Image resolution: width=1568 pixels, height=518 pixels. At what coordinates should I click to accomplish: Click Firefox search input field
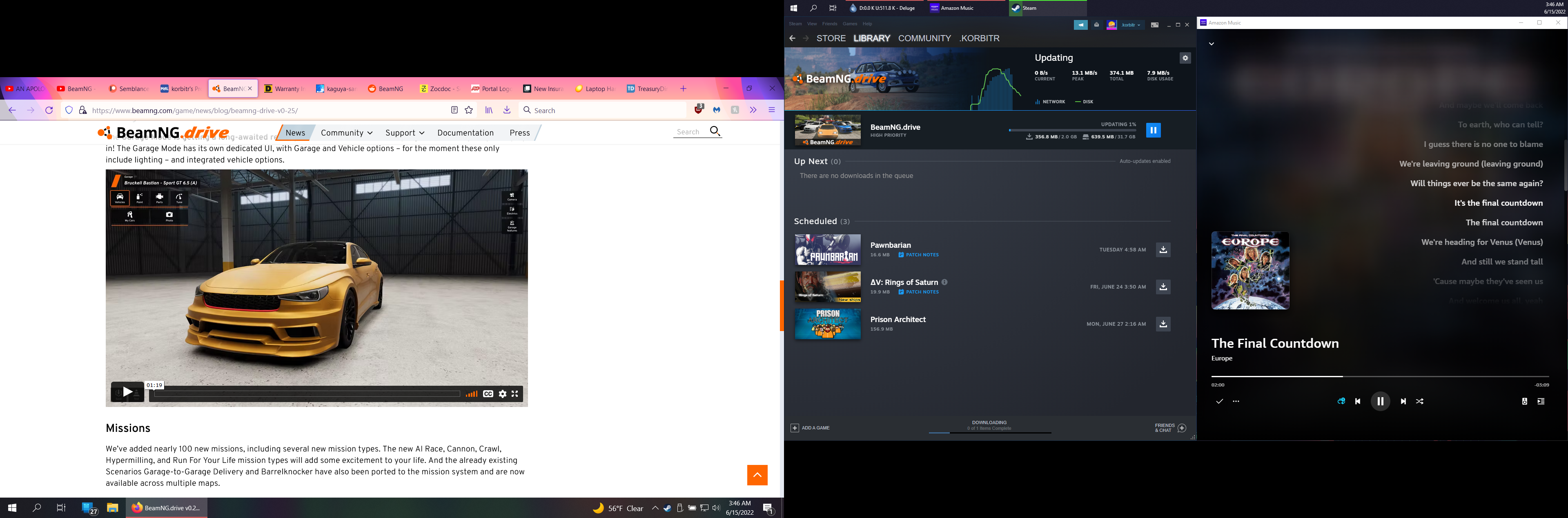point(603,110)
